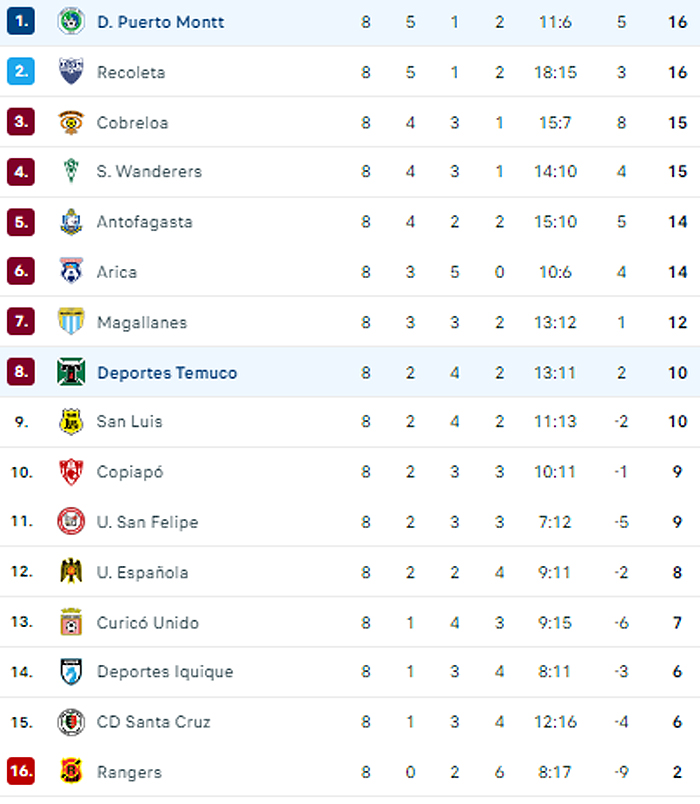Open U. San Felipe team page

point(147,522)
